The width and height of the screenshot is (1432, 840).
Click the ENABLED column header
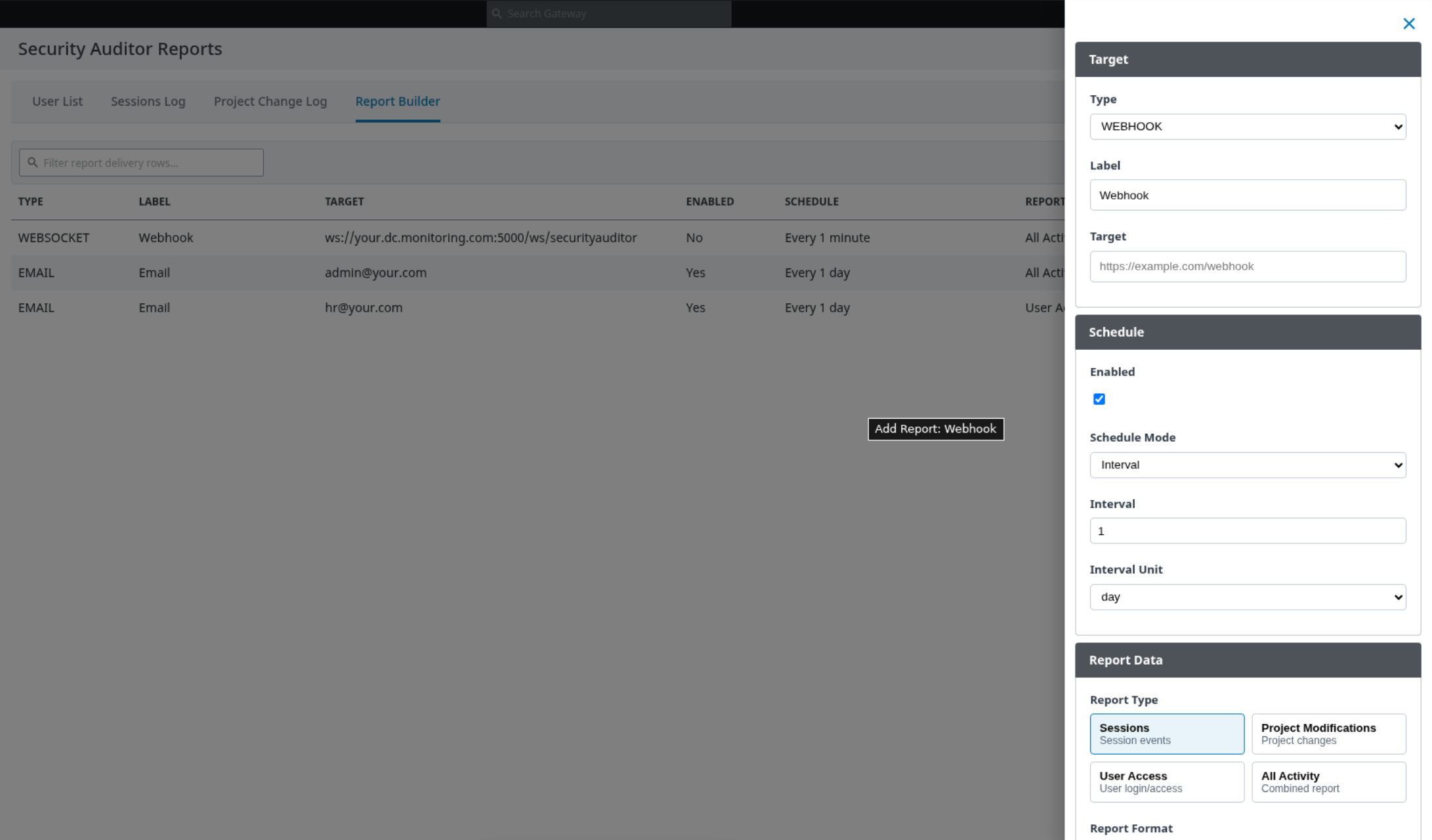(x=709, y=201)
